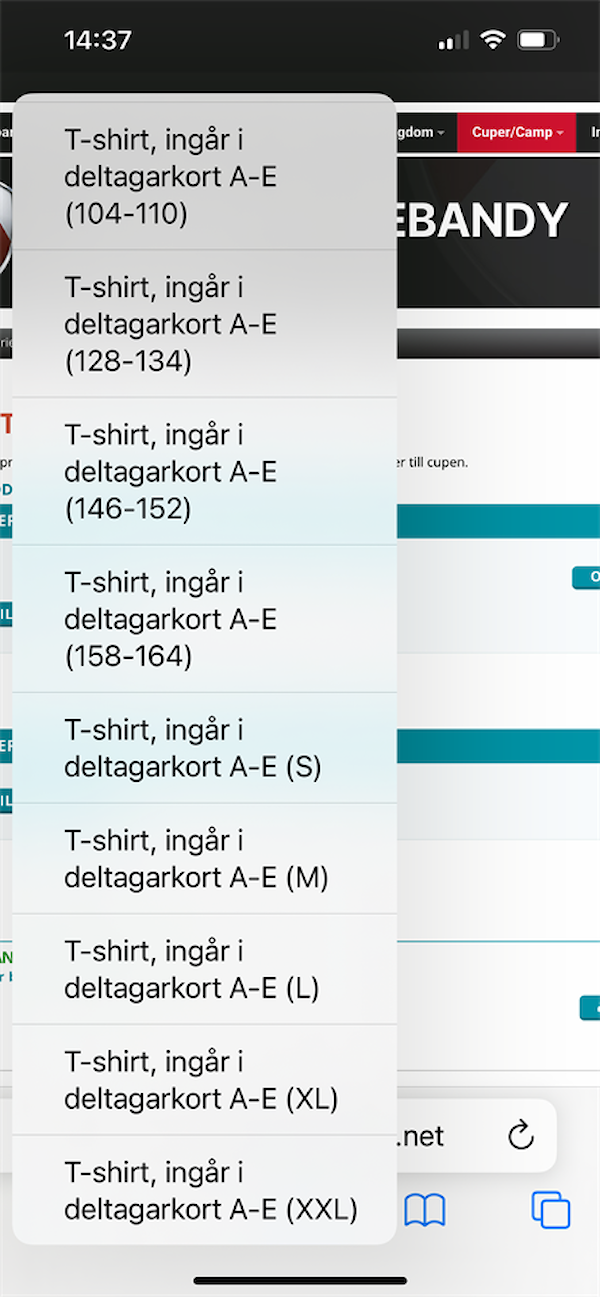Tap the battery status icon

[539, 40]
